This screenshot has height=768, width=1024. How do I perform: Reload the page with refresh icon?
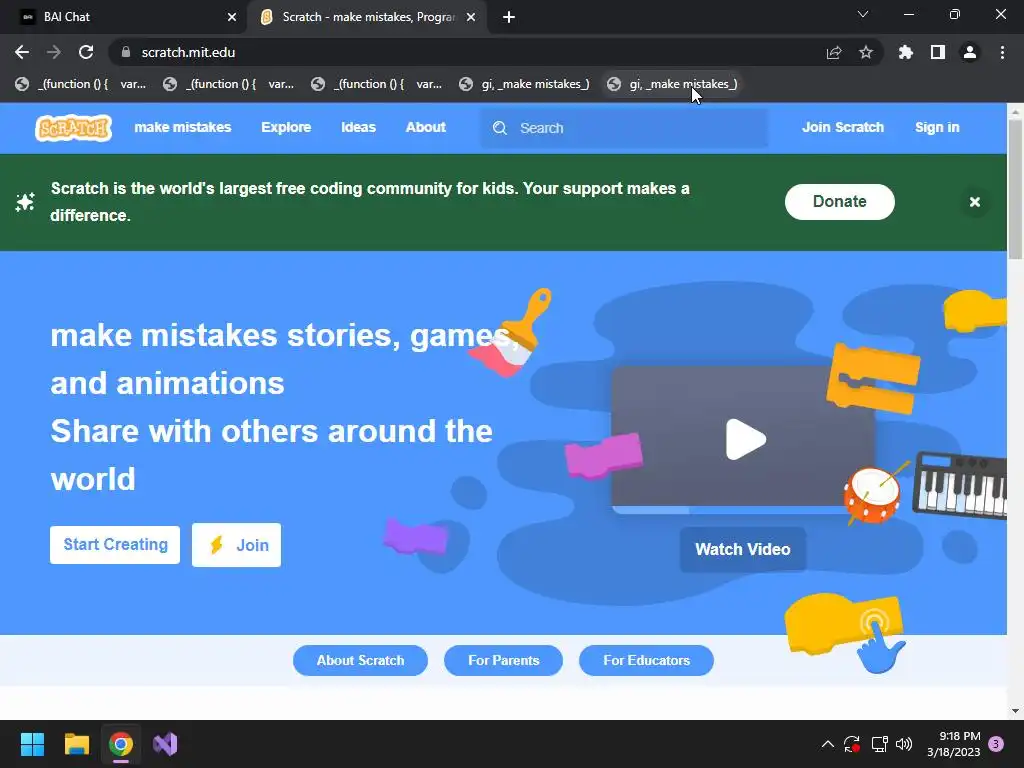86,52
